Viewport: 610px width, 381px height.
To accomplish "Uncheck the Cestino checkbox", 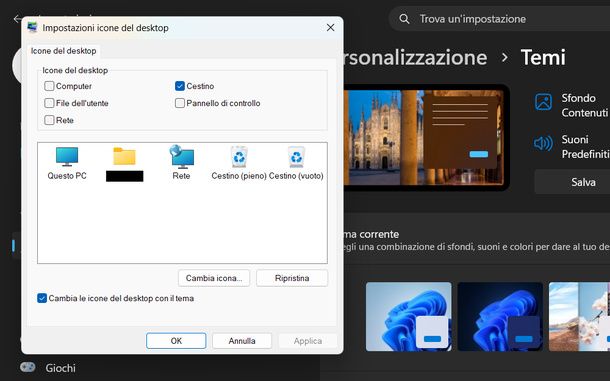I will [x=180, y=86].
